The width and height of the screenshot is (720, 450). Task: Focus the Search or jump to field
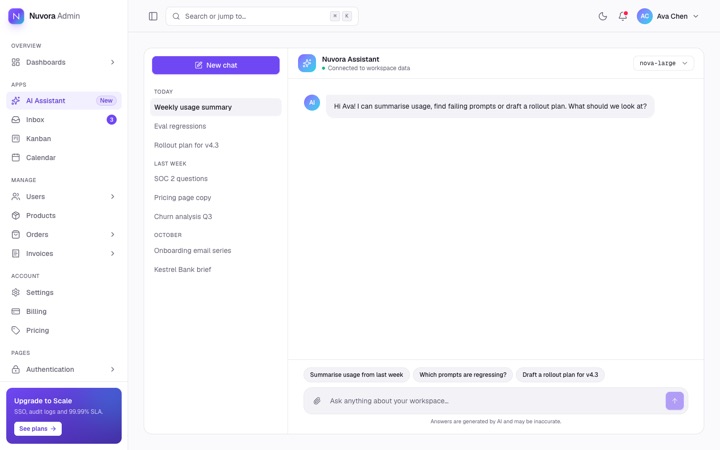coord(262,16)
